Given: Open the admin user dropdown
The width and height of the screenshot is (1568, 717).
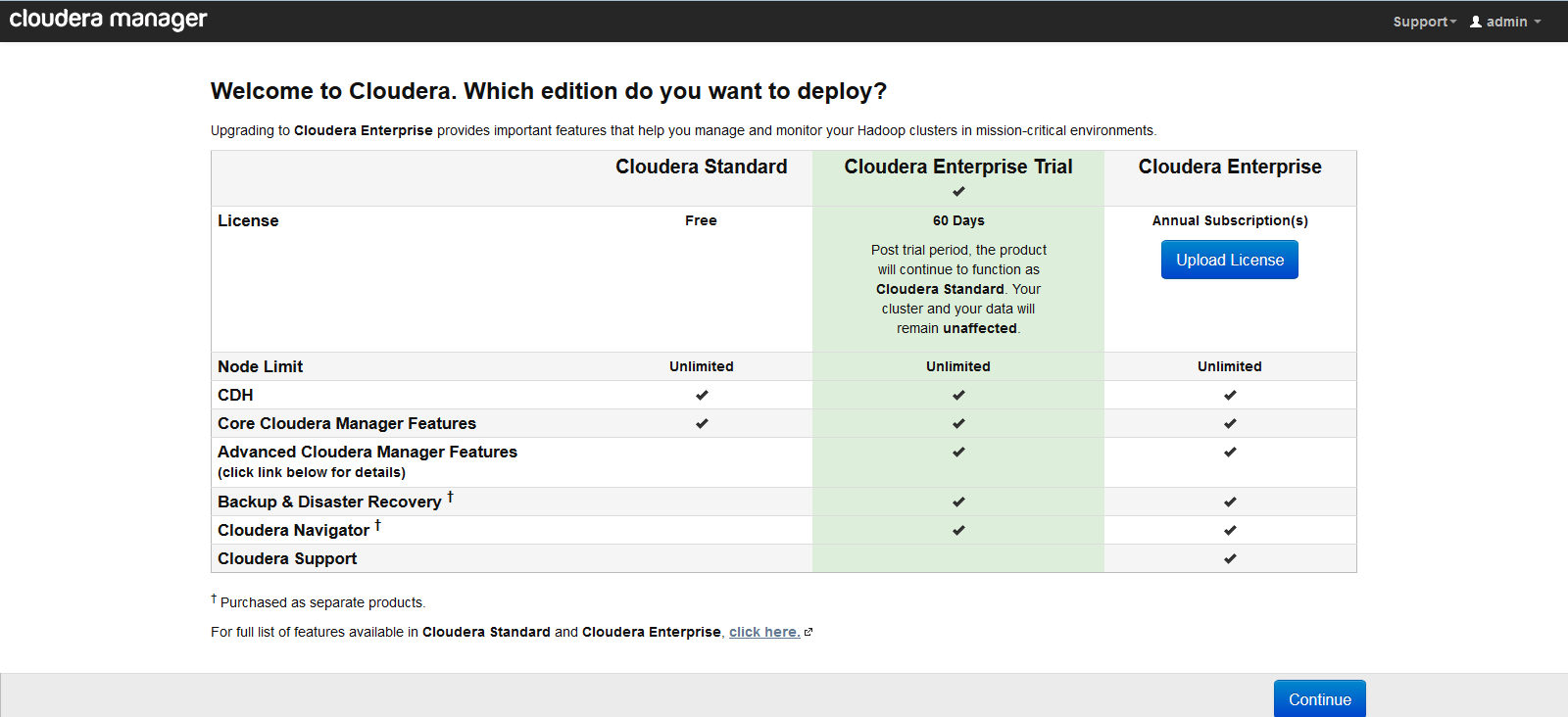Looking at the screenshot, I should pyautogui.click(x=1505, y=22).
